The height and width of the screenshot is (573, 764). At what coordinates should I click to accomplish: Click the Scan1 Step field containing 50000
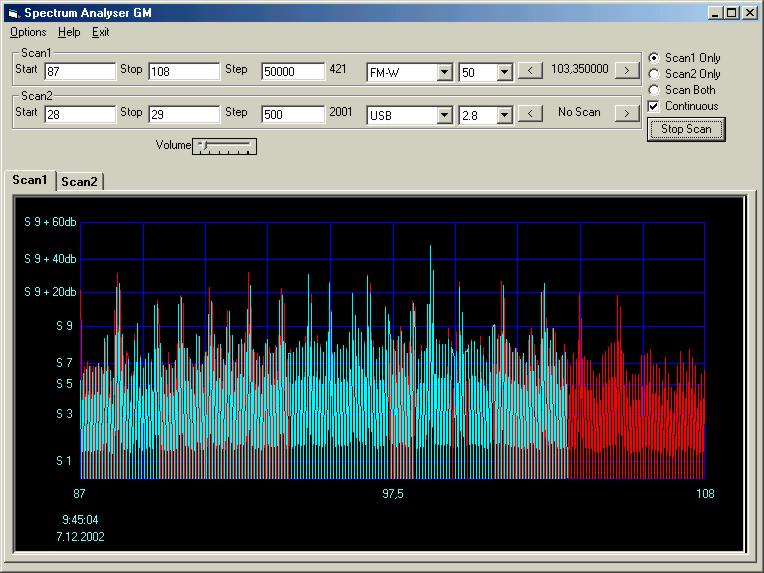tap(293, 72)
